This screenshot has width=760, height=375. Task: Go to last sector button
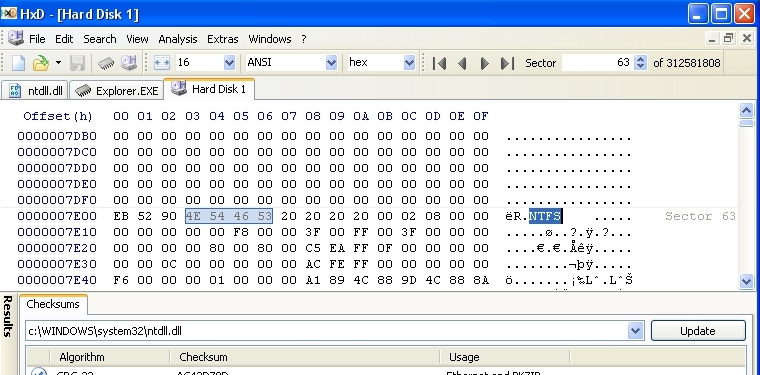point(507,63)
